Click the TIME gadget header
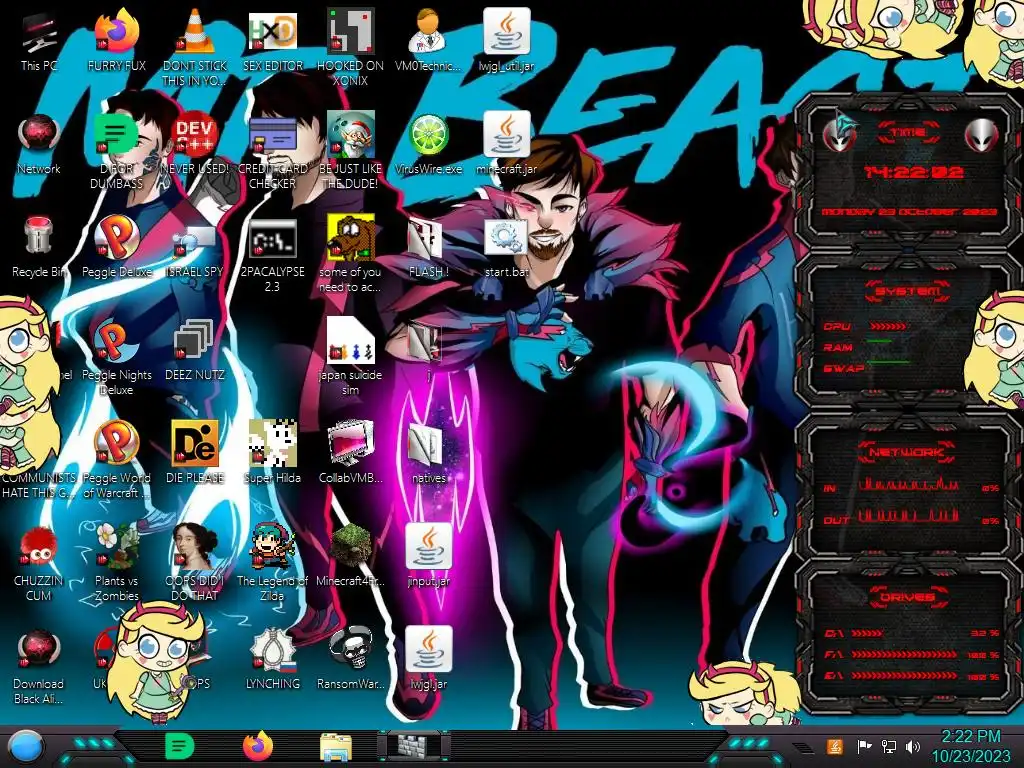The image size is (1024, 768). coord(908,133)
